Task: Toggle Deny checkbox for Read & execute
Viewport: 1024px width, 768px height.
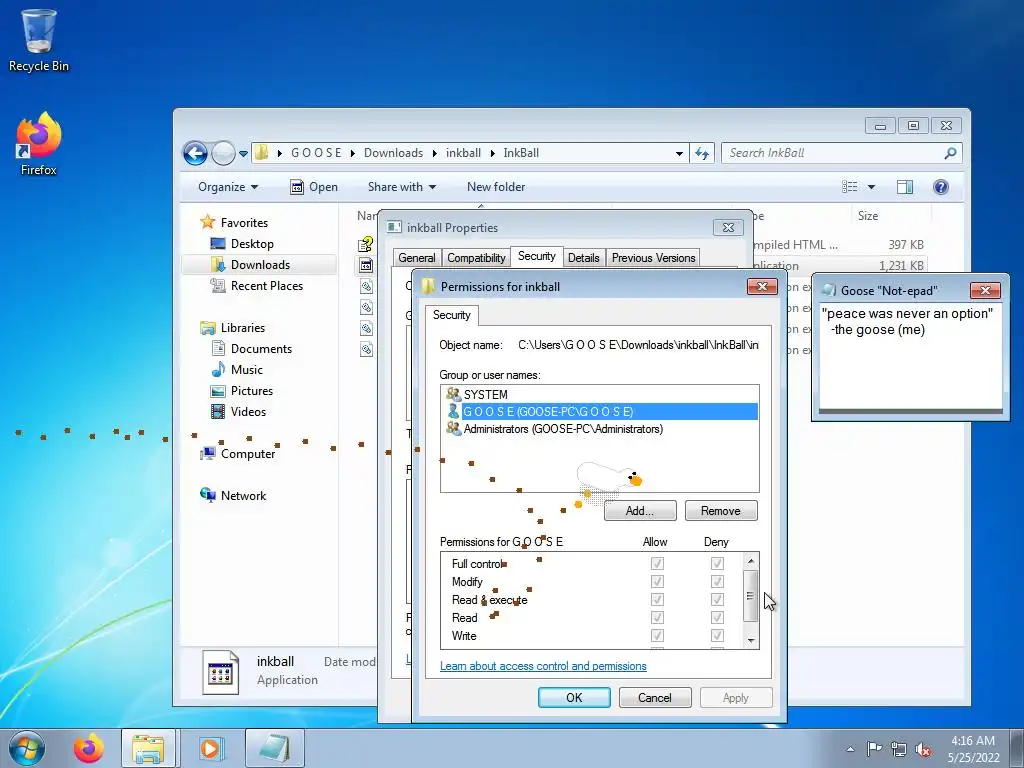Action: pos(717,600)
